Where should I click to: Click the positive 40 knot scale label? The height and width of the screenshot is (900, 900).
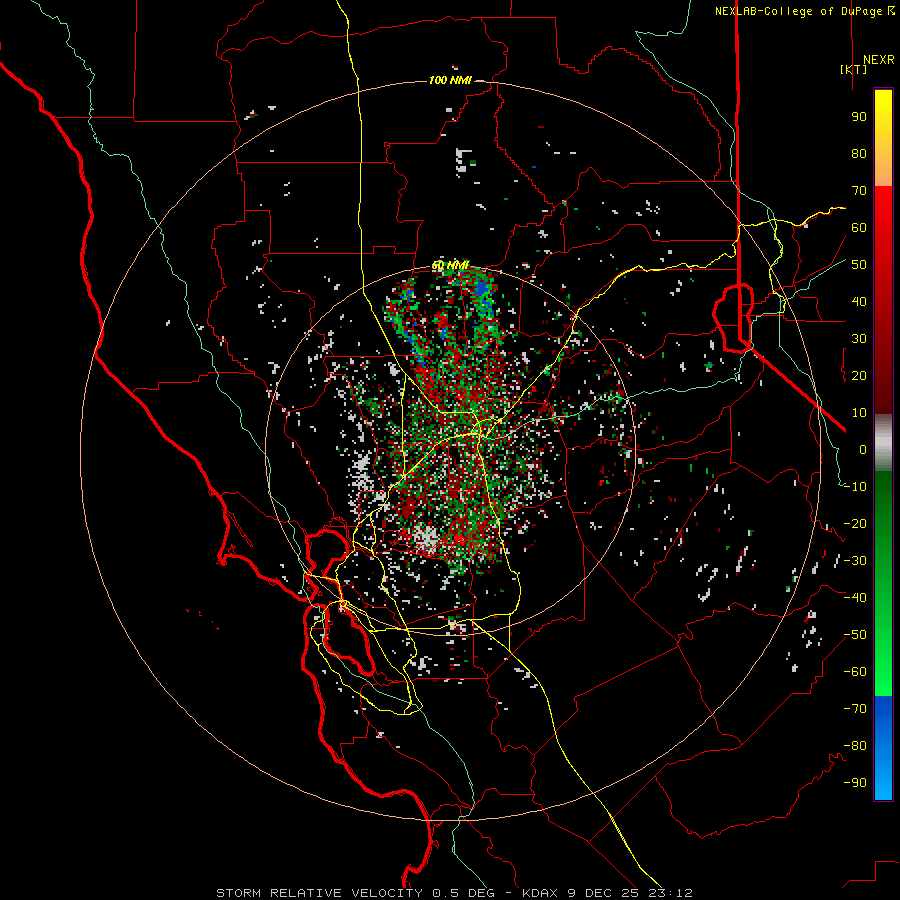[x=859, y=301]
